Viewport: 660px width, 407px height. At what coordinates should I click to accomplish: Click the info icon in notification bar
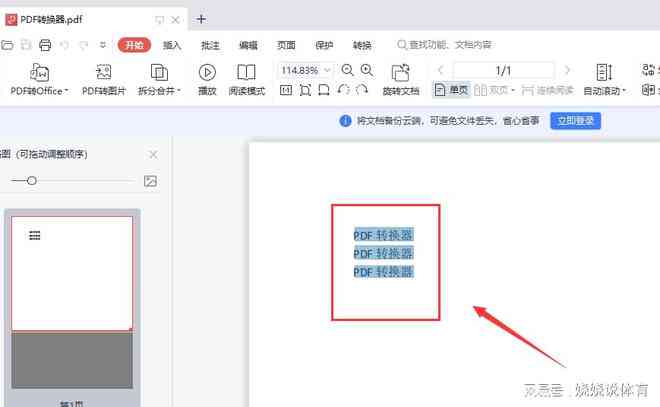coord(345,121)
